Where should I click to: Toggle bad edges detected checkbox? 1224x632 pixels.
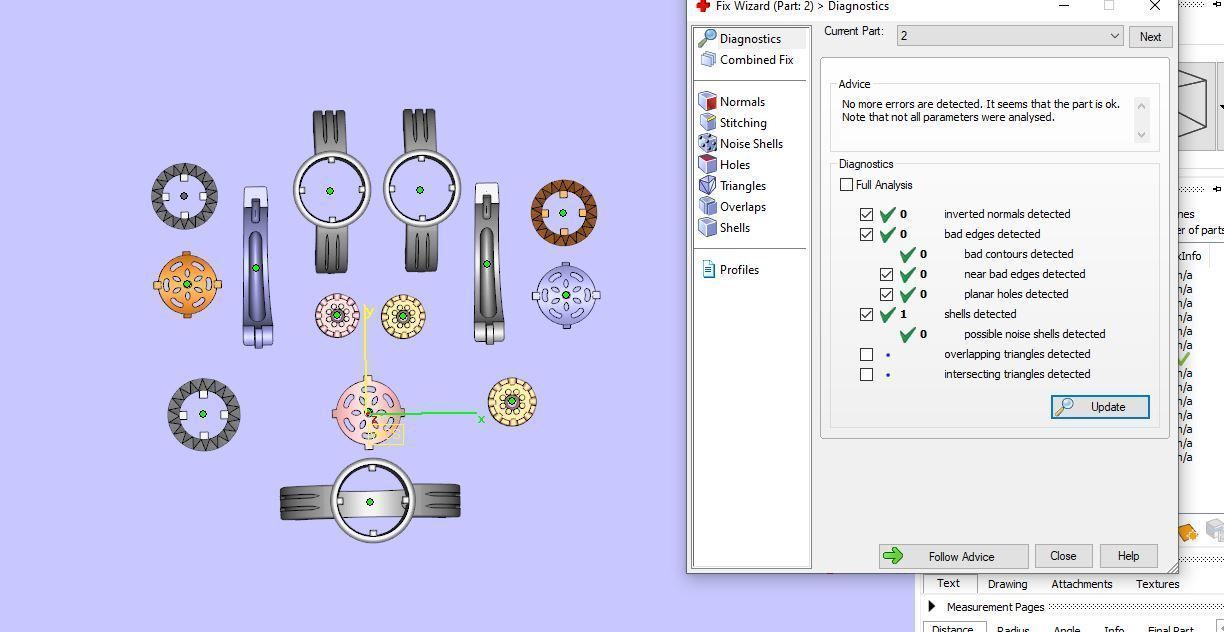tap(866, 234)
